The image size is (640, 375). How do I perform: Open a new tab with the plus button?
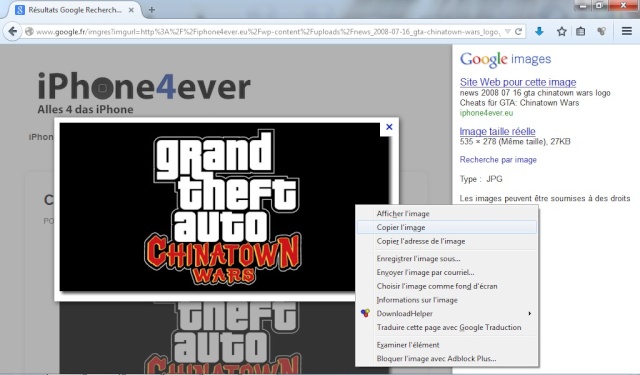[152, 10]
